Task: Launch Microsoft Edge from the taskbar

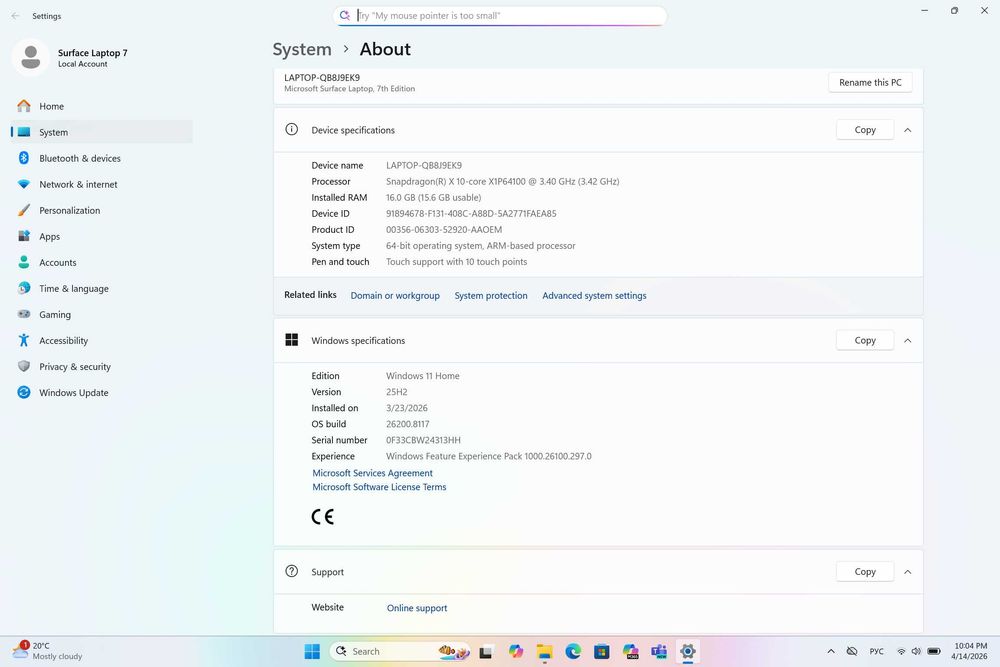Action: (573, 651)
